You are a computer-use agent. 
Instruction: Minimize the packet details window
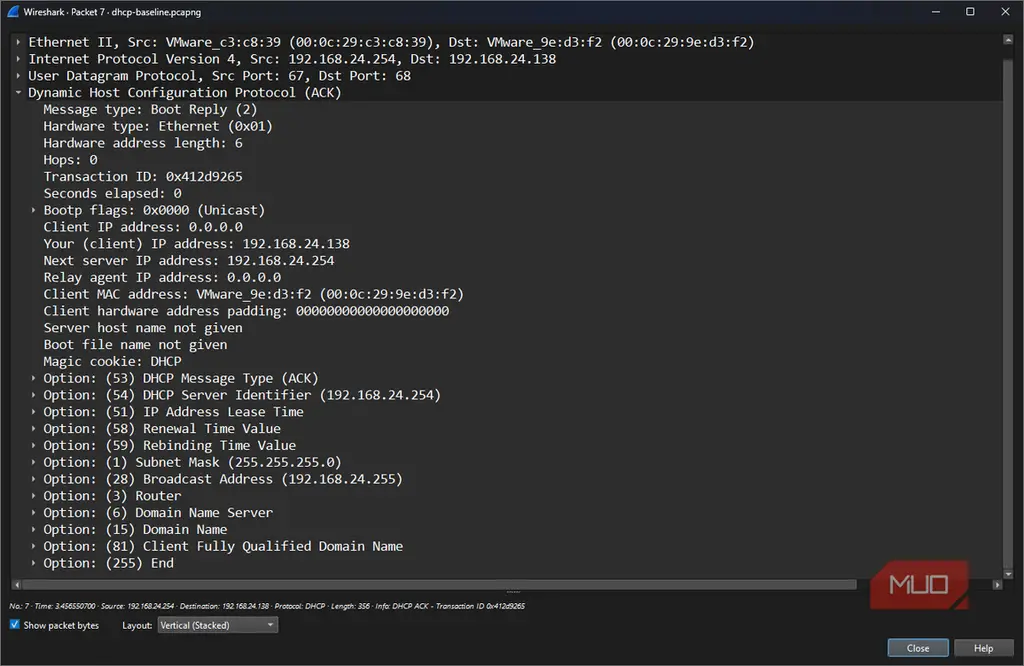pos(936,12)
